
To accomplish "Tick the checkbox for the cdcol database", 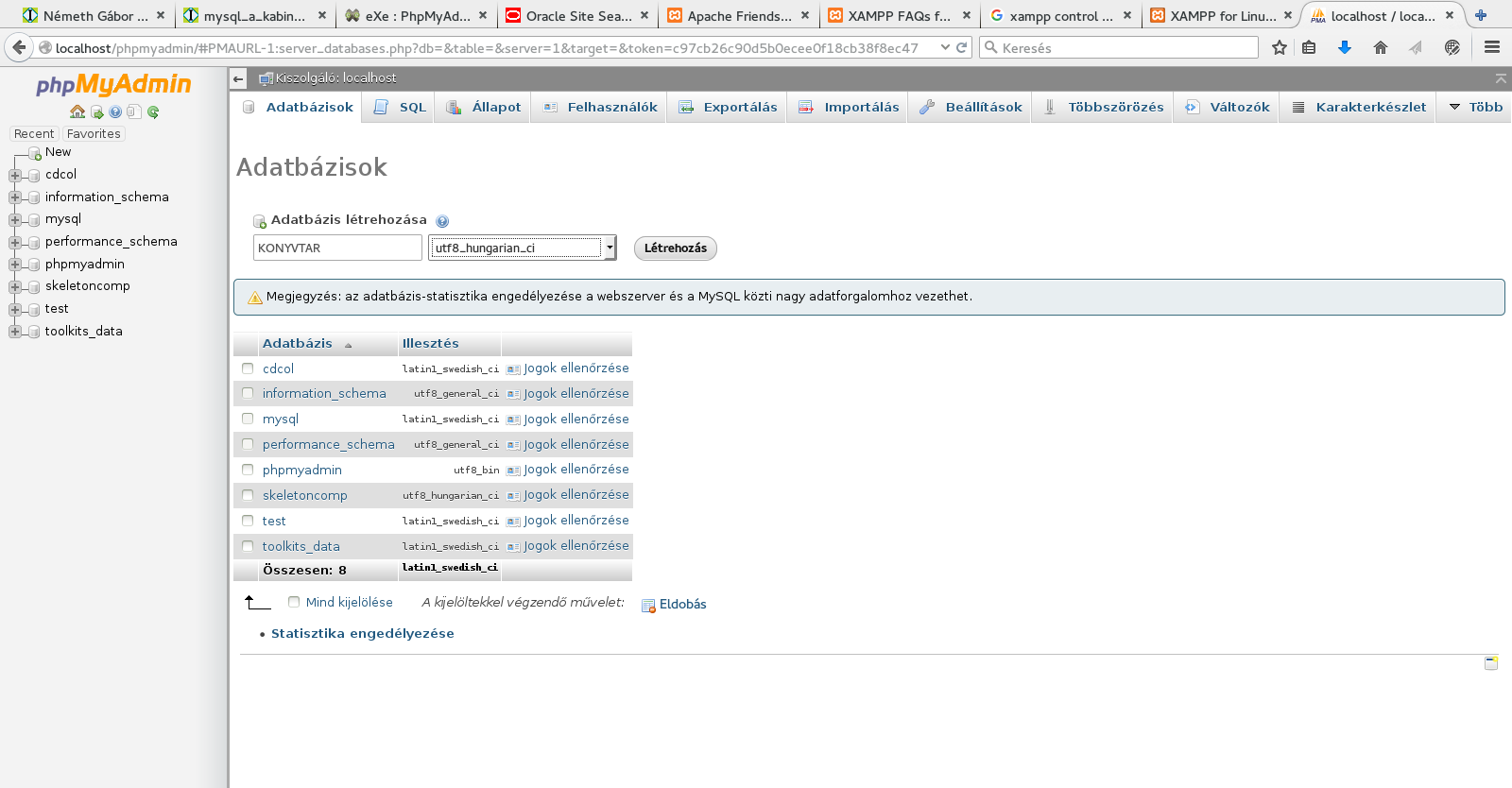I will coord(248,368).
